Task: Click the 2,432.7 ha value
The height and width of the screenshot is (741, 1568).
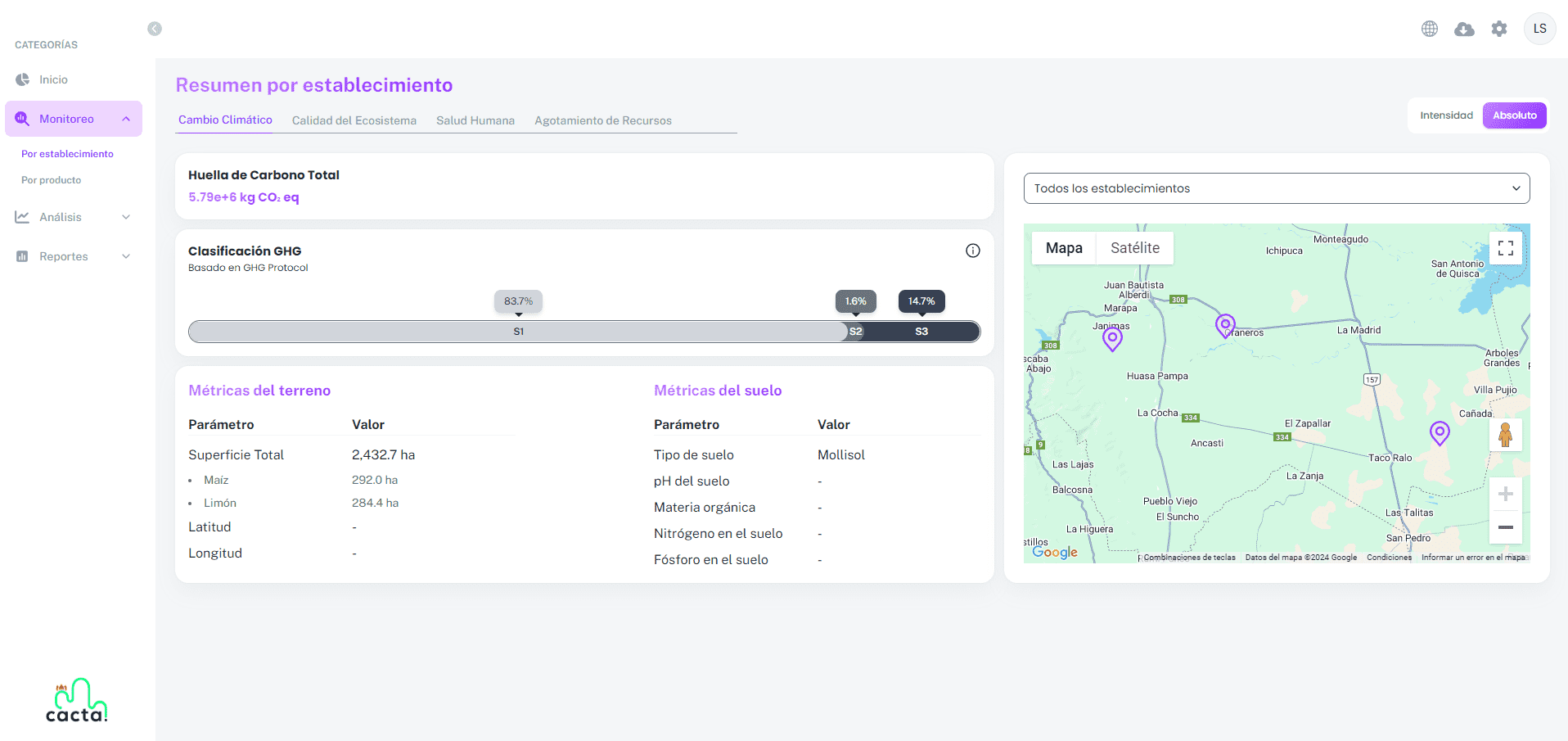Action: pos(383,454)
